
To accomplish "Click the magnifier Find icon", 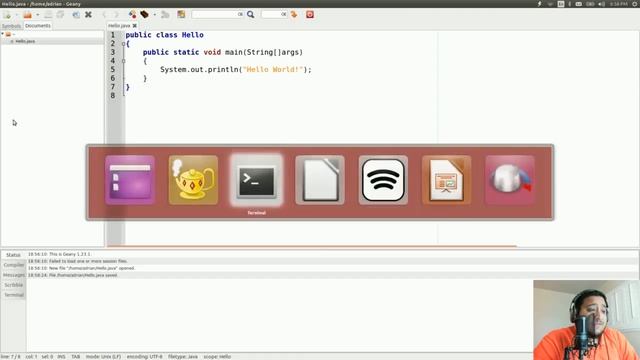I will [x=251, y=15].
